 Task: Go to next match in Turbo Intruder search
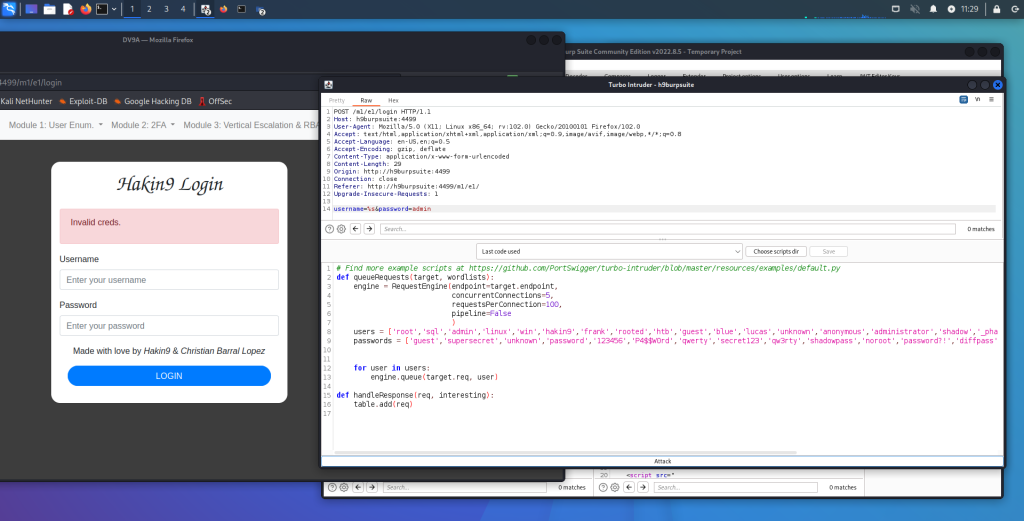tap(369, 229)
